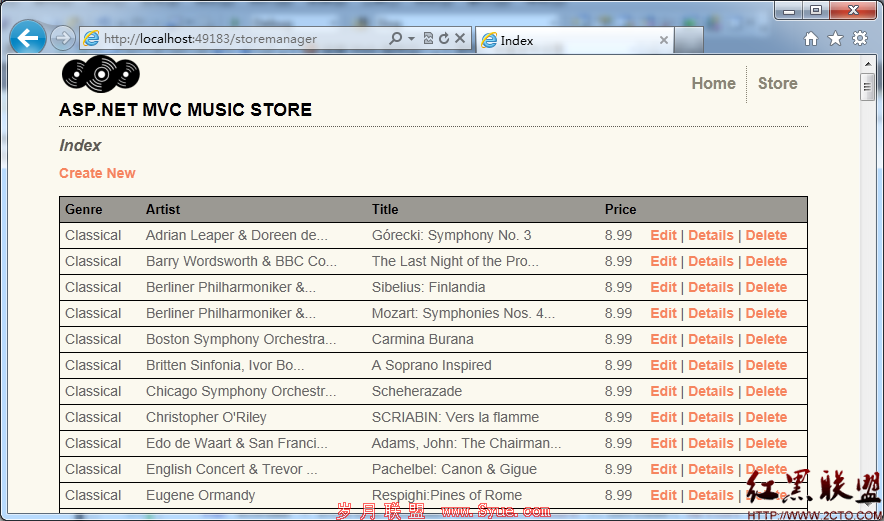Open Details for A Soprano Inspired
Screen dimensions: 884x521
coord(711,365)
